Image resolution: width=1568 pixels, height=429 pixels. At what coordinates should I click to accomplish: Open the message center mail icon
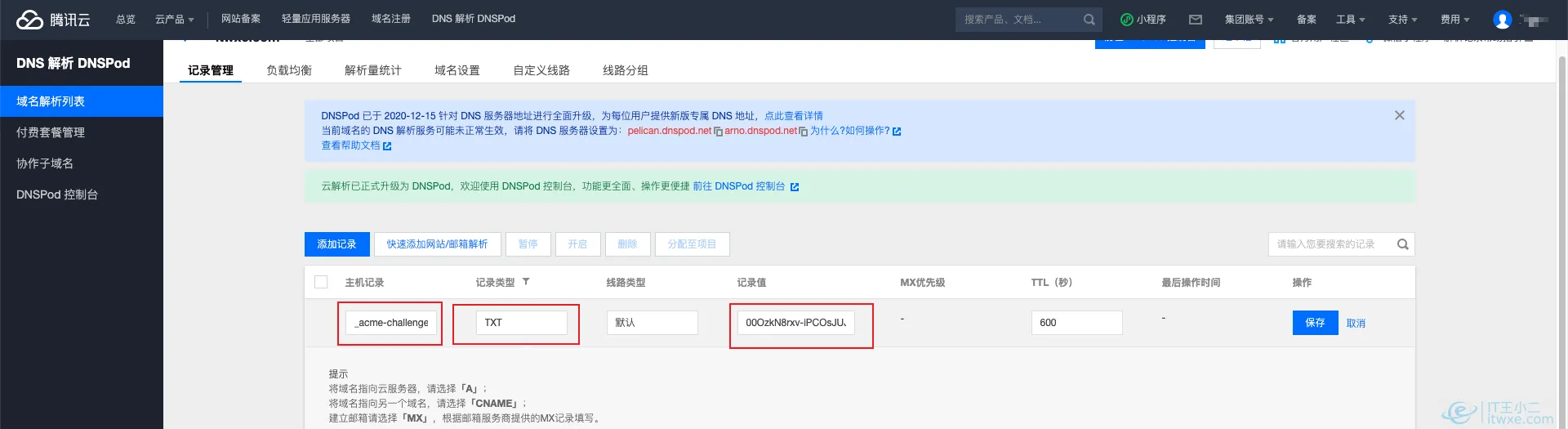click(x=1196, y=20)
